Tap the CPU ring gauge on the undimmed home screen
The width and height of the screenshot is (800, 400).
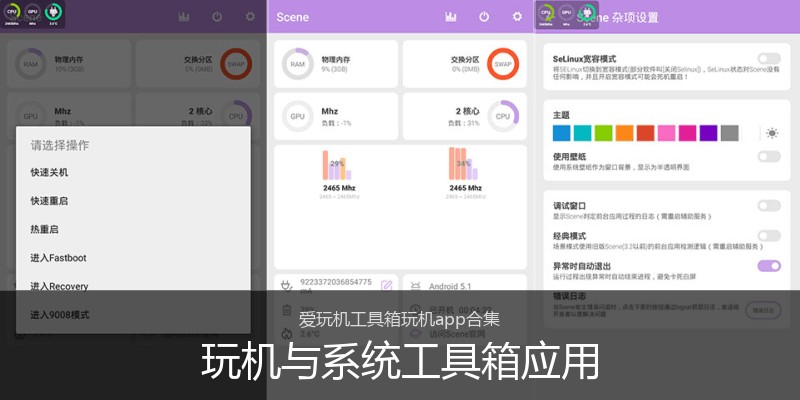pyautogui.click(x=503, y=116)
